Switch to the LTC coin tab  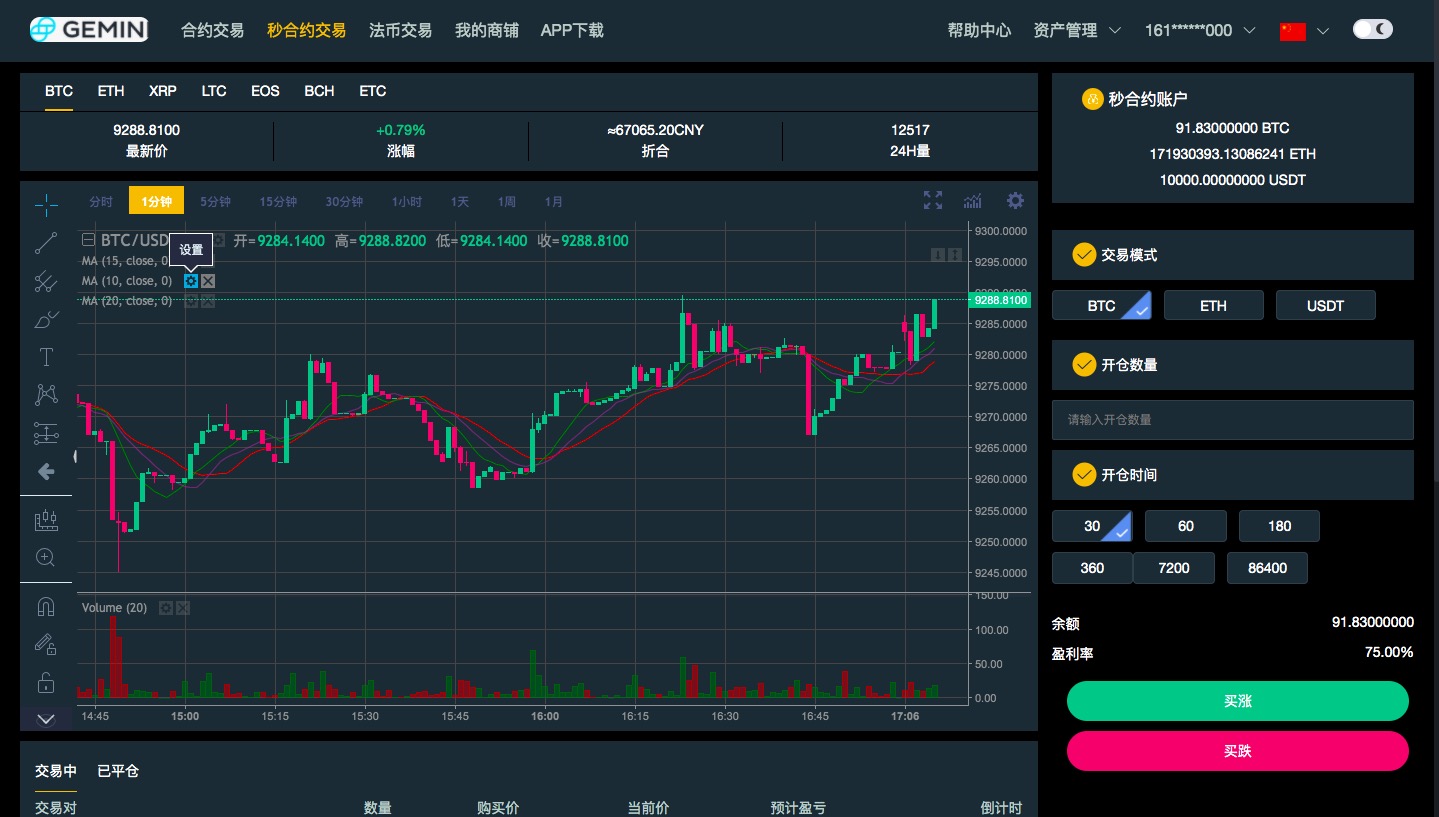(214, 91)
